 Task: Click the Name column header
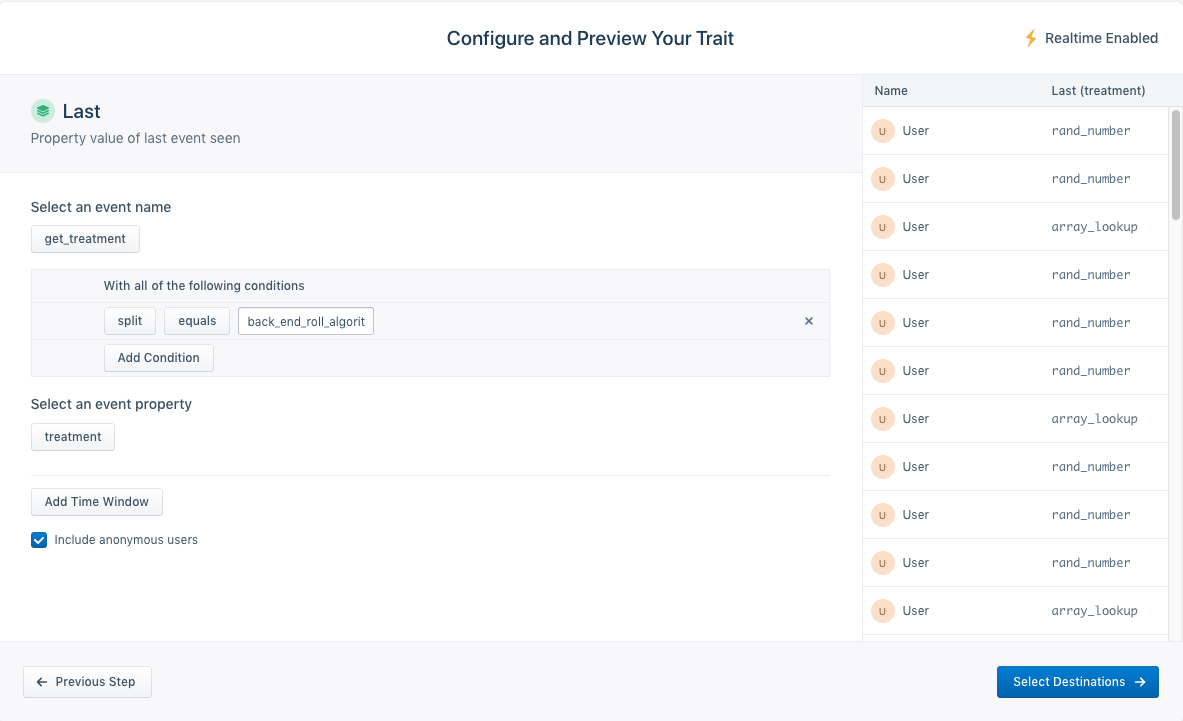tap(891, 91)
